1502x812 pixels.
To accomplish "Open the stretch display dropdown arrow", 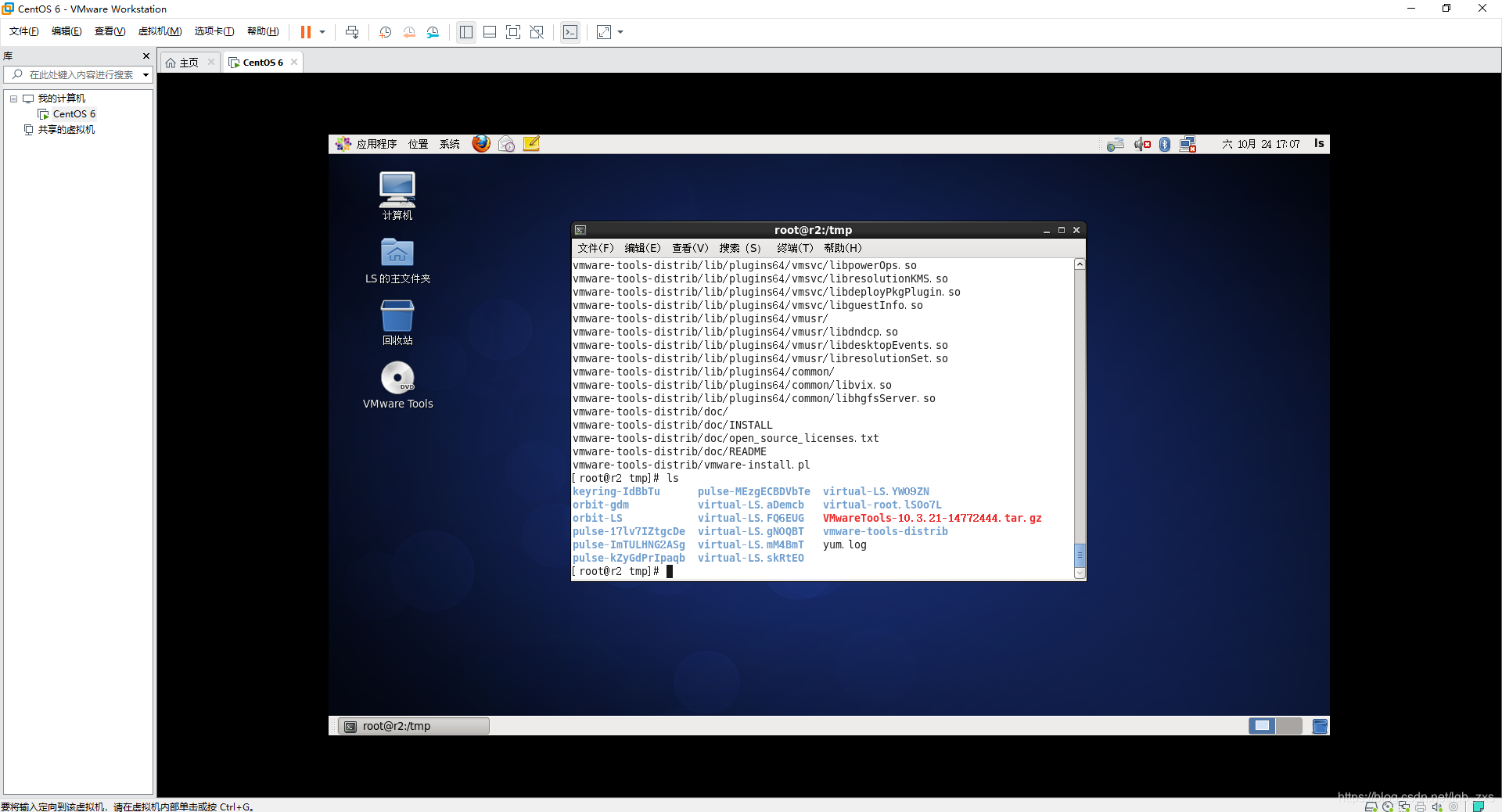I will (x=620, y=32).
